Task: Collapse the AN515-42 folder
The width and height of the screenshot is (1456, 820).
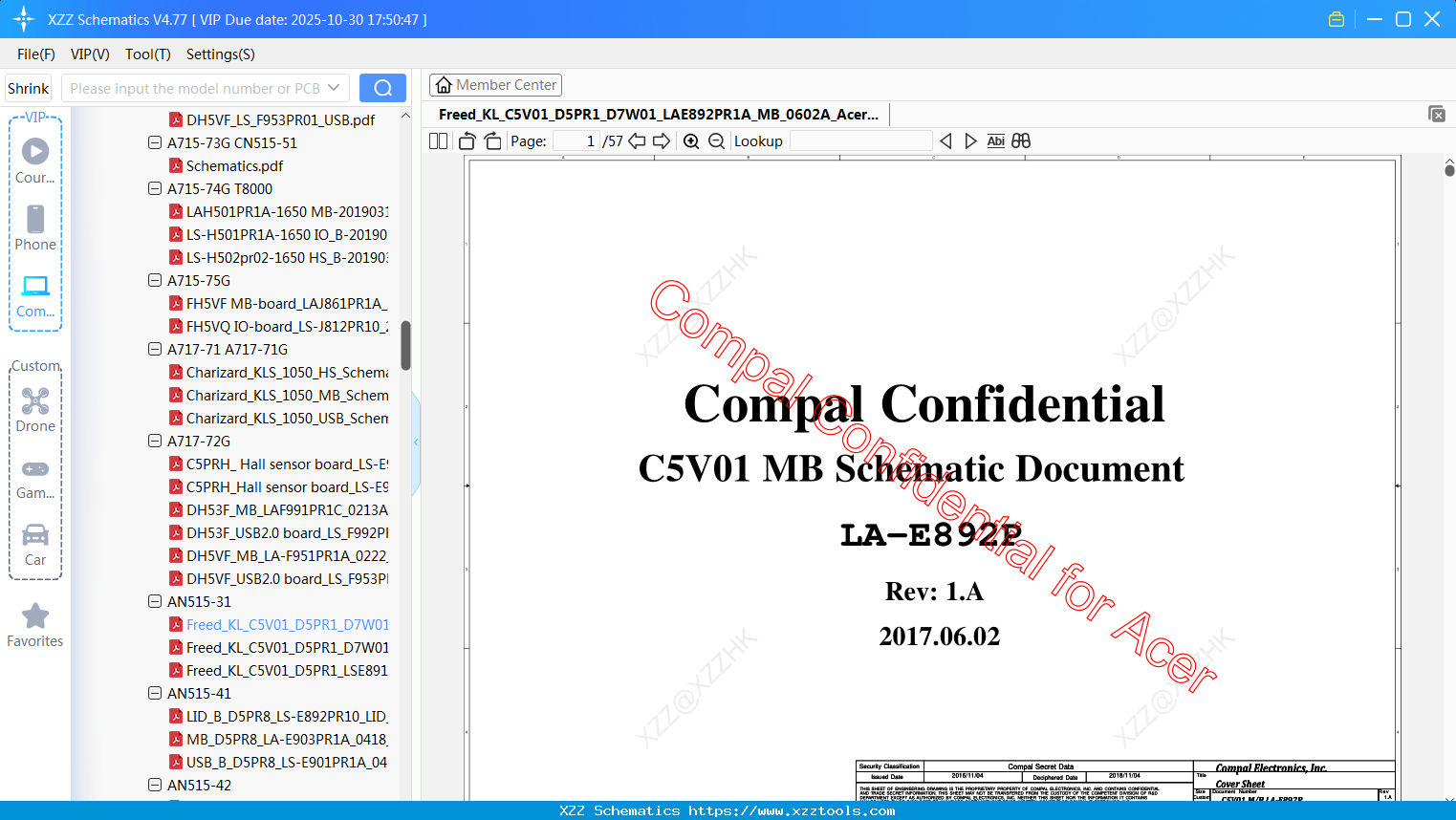Action: pos(155,786)
